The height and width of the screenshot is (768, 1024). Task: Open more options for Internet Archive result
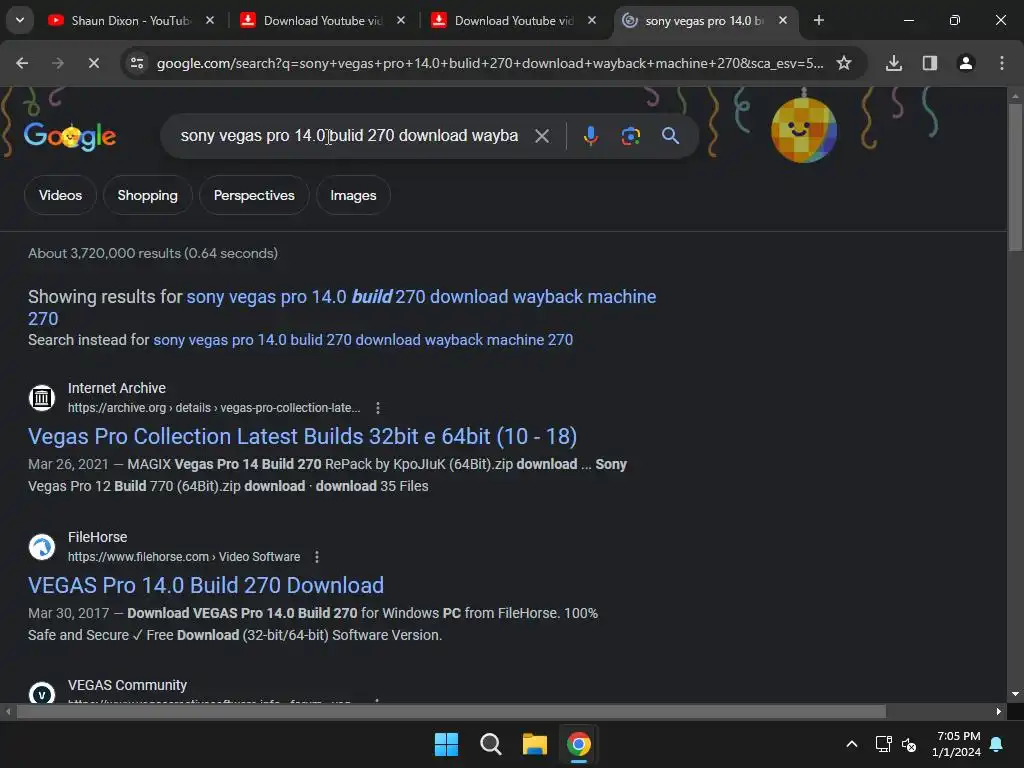pos(377,408)
